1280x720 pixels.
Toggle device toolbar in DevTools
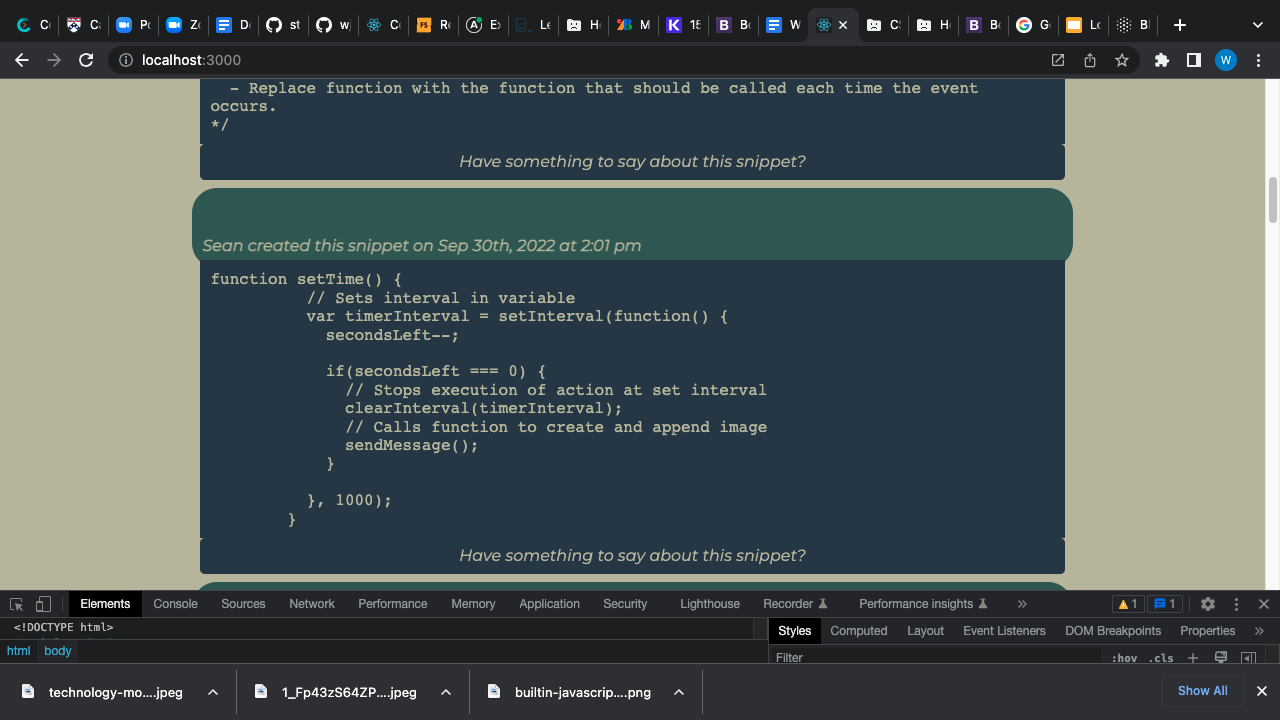coord(43,604)
